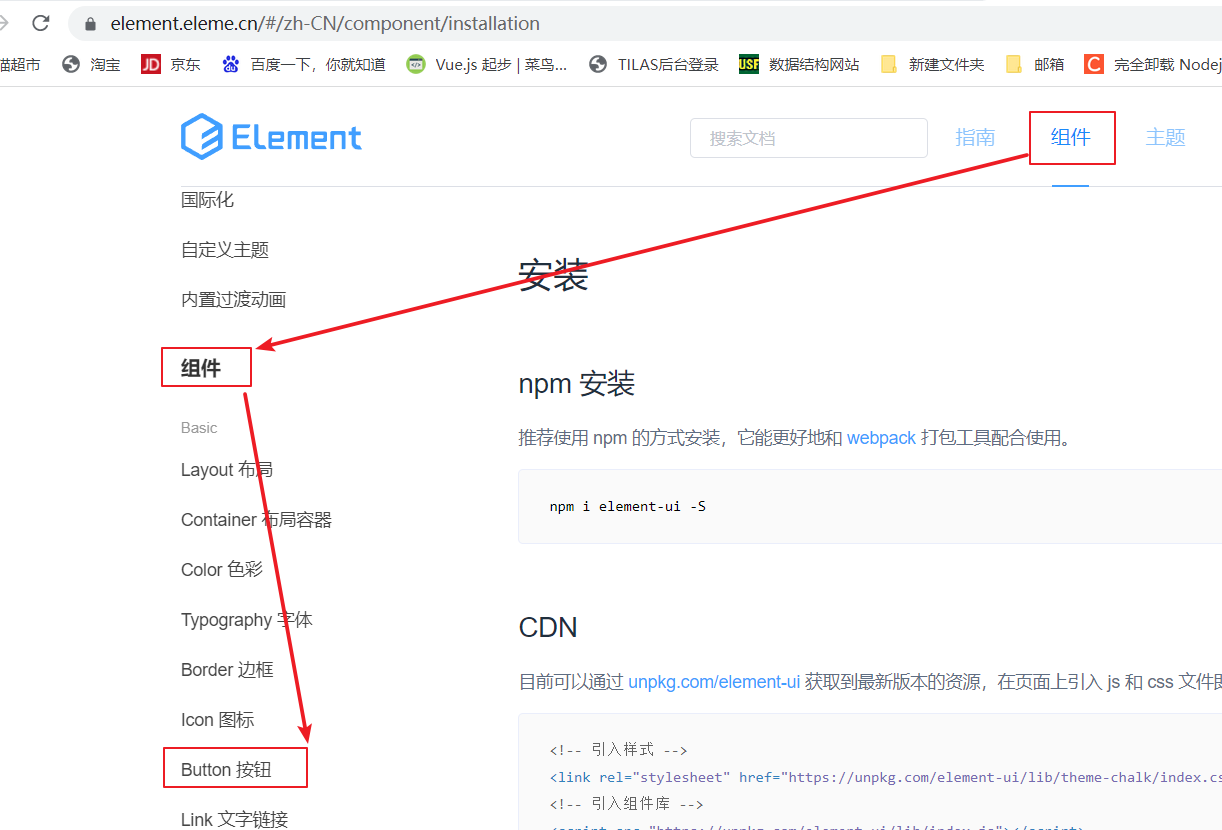
Task: Open the Vue.js 起步 bookmark
Action: [487, 64]
